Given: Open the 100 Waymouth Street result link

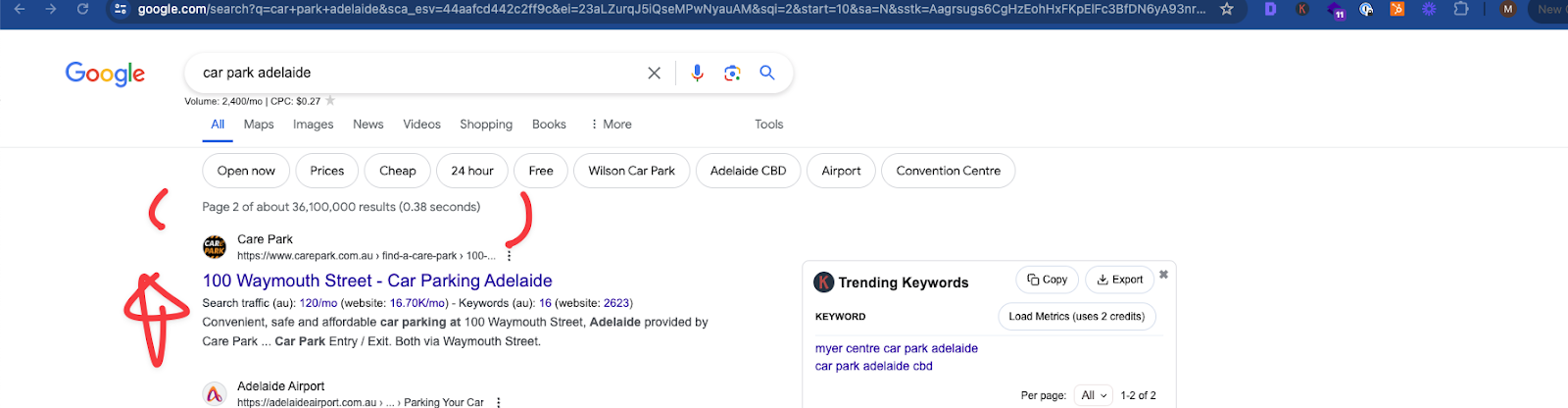Looking at the screenshot, I should click(377, 280).
